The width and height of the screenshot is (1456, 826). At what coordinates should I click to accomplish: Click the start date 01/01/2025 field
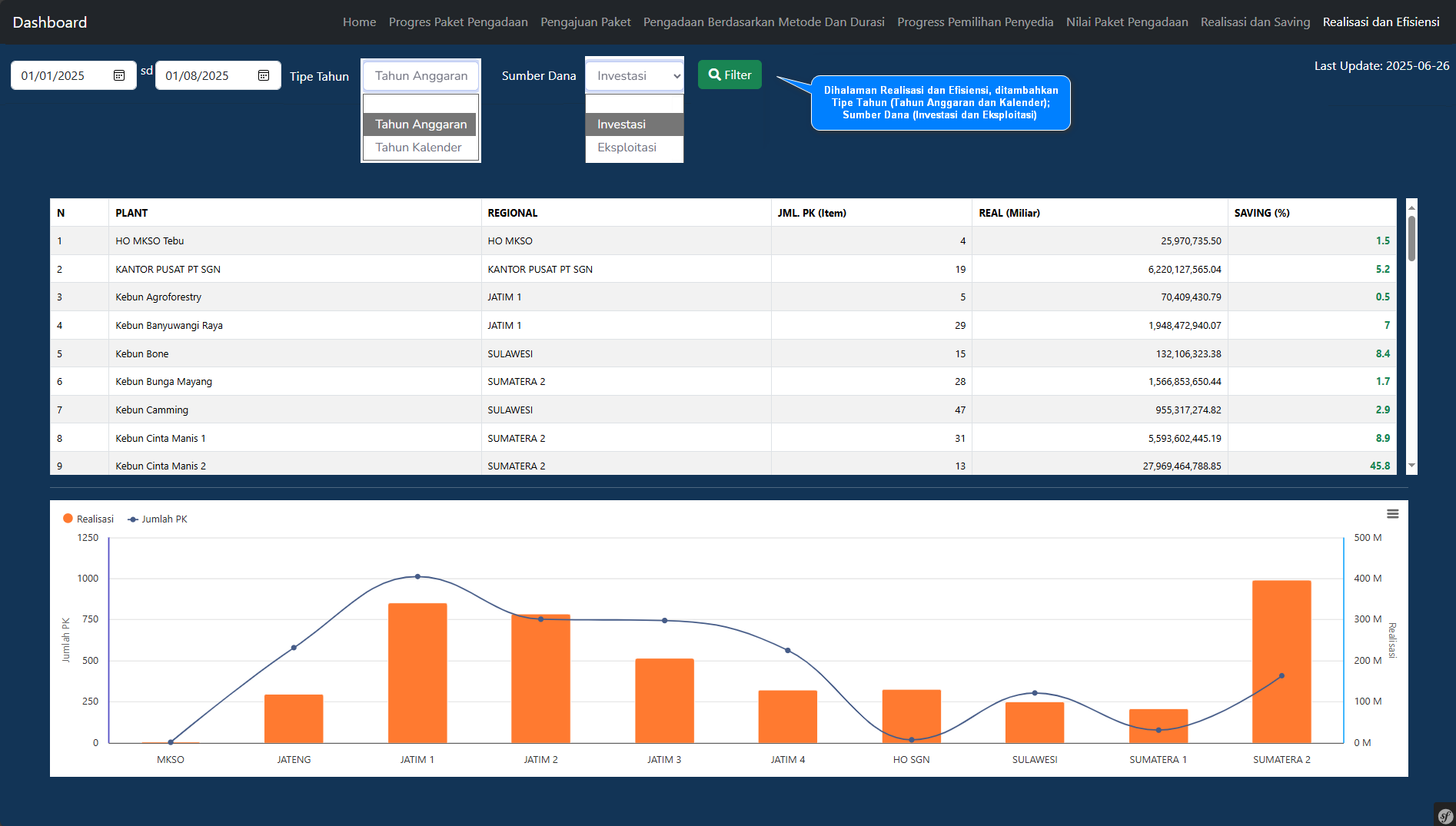[x=61, y=75]
